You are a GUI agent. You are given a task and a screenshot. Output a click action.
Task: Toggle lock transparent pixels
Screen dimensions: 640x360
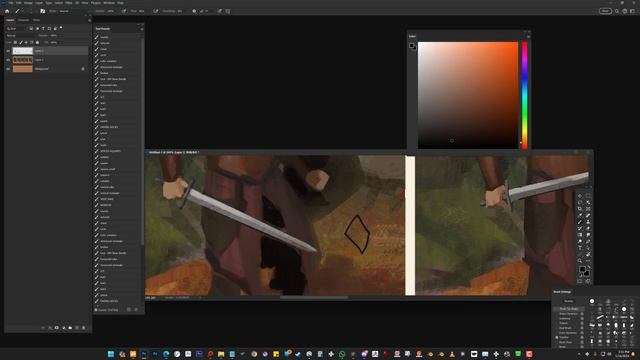point(15,42)
